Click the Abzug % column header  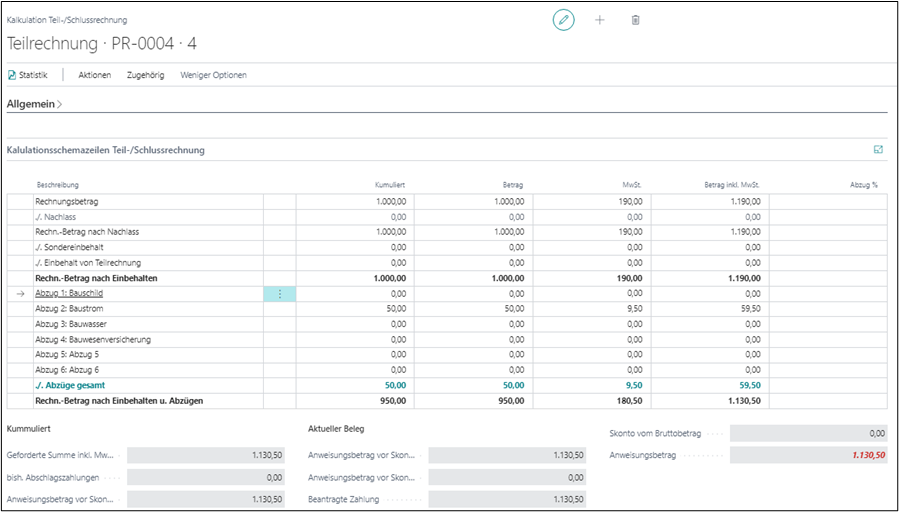pos(863,185)
